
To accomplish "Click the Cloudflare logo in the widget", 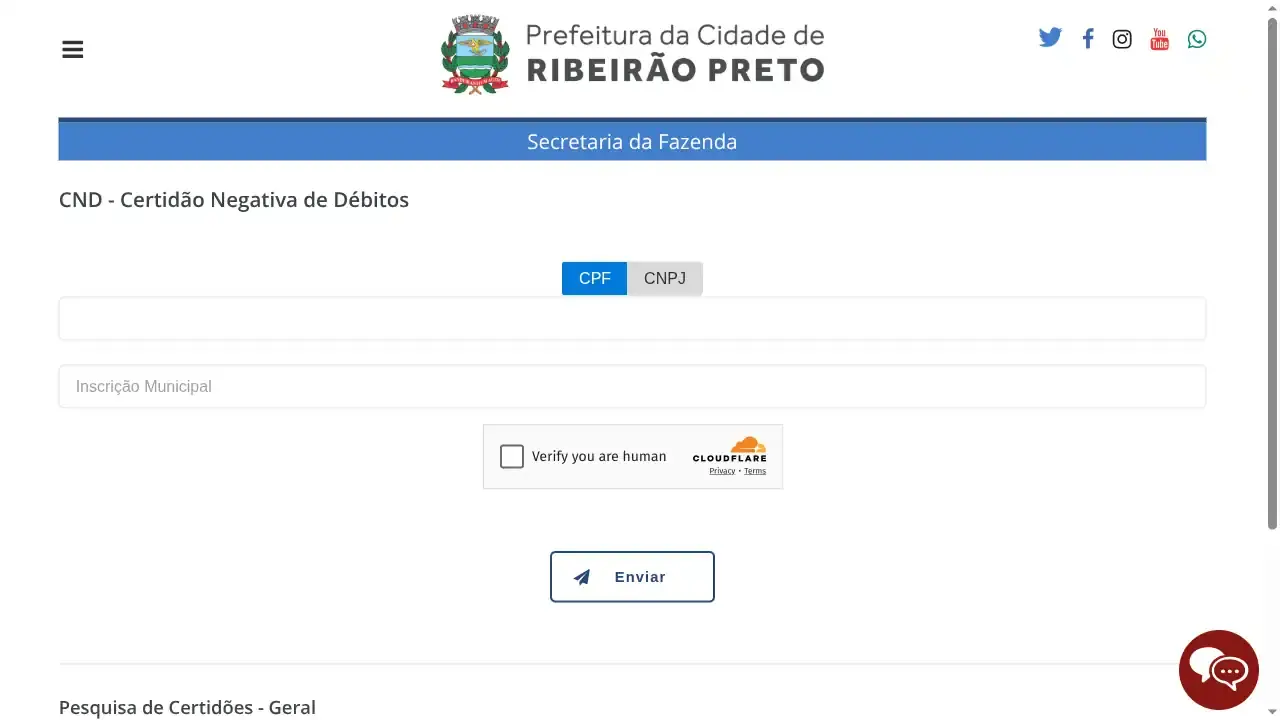I will (730, 450).
